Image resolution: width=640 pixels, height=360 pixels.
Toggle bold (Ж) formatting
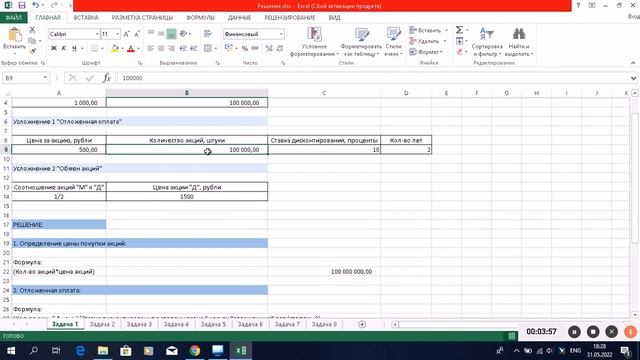pyautogui.click(x=53, y=48)
